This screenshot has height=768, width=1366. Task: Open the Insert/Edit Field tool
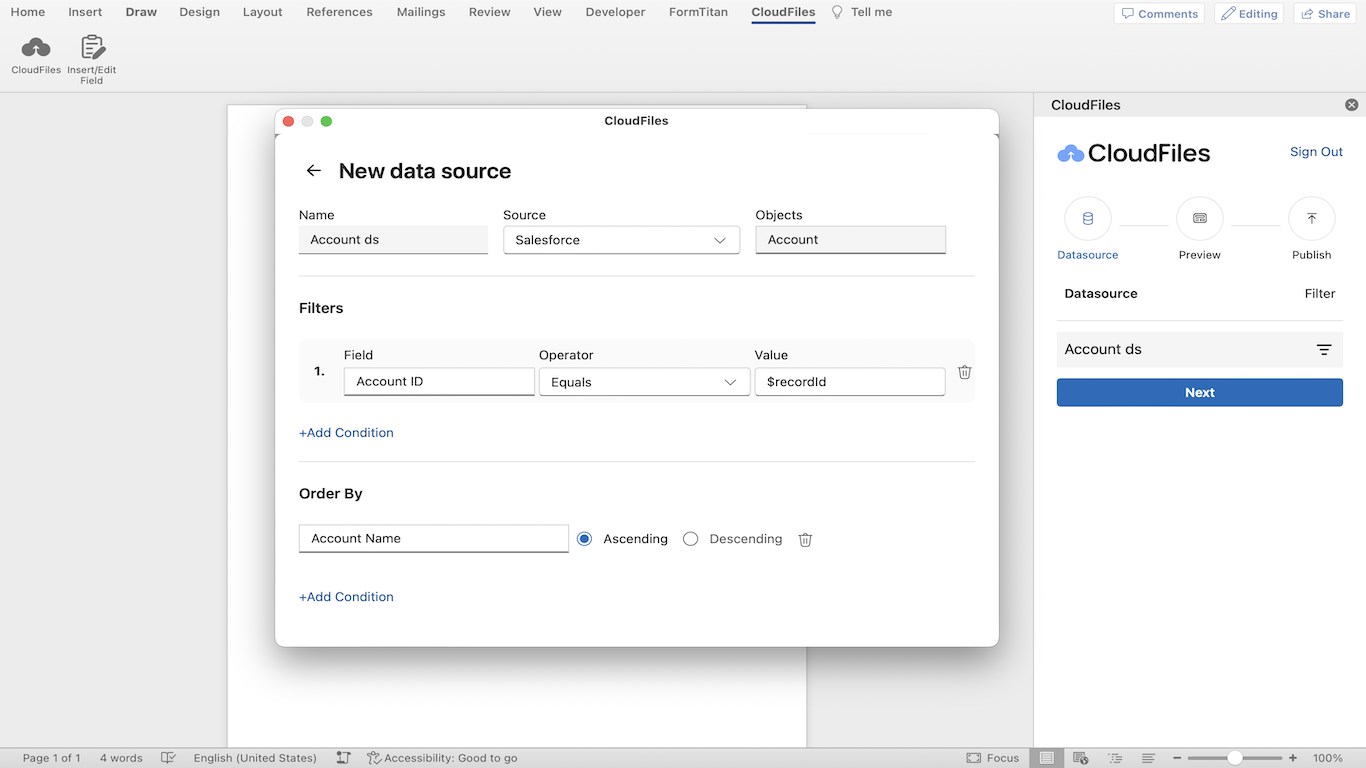point(92,48)
